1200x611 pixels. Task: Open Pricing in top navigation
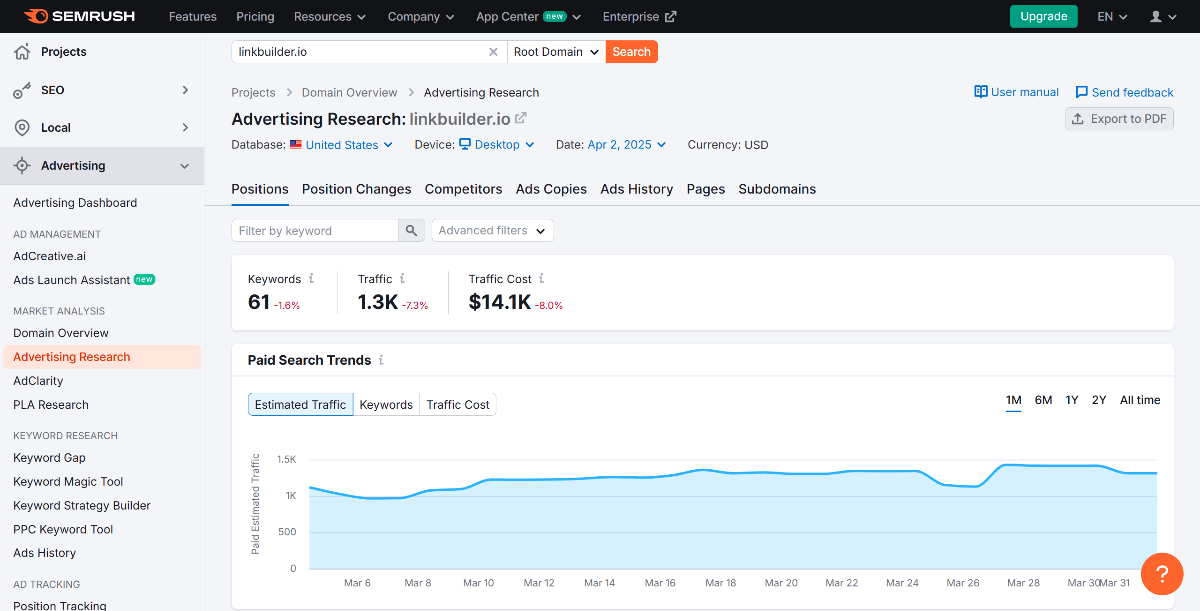tap(255, 16)
